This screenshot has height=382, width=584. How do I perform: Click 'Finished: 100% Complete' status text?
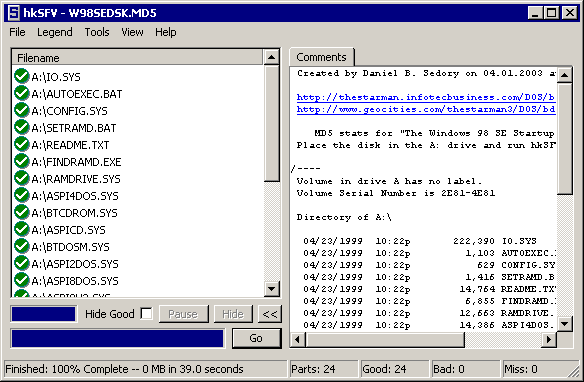pyautogui.click(x=67, y=369)
